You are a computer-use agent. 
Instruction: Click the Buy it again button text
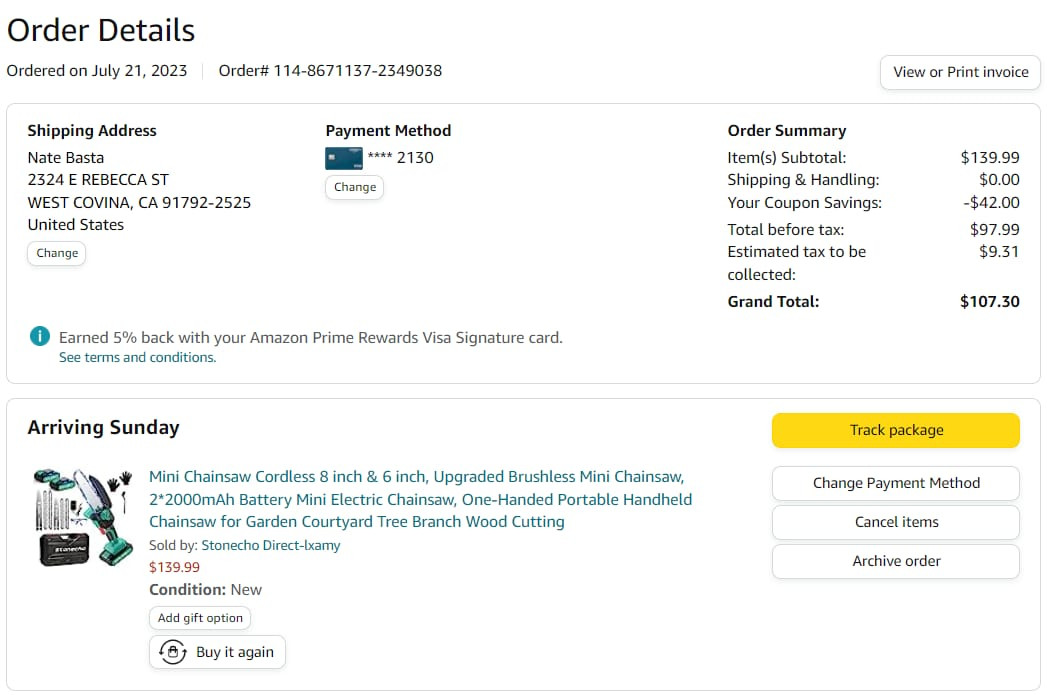235,652
